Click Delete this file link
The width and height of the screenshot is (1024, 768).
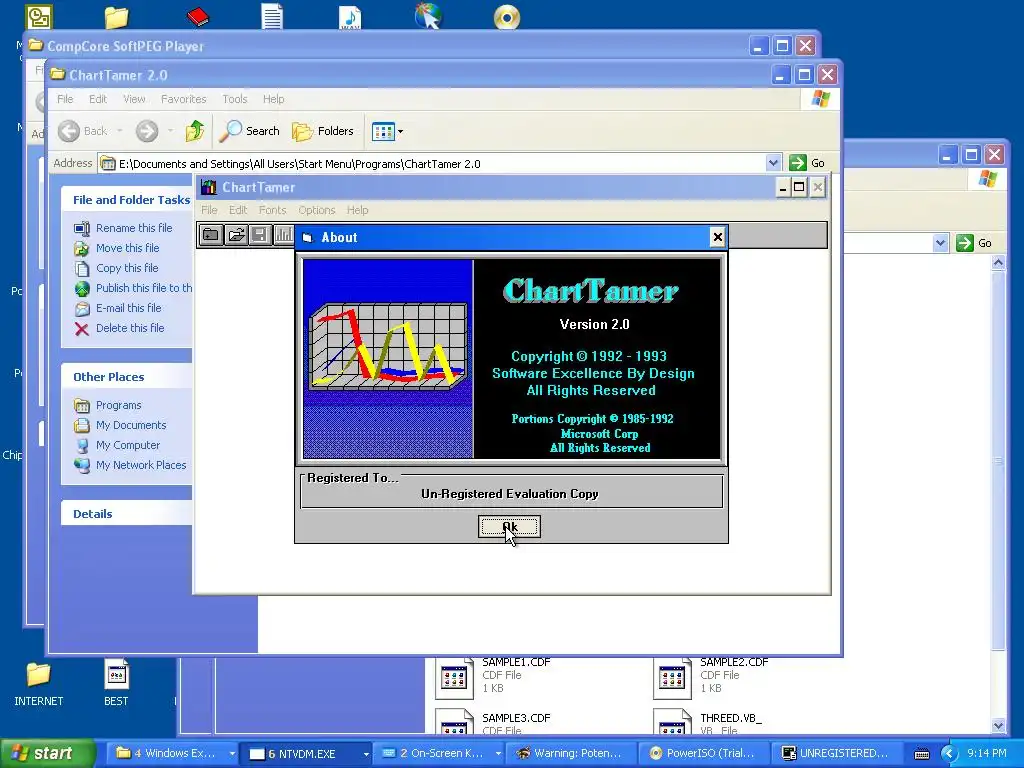tap(130, 328)
